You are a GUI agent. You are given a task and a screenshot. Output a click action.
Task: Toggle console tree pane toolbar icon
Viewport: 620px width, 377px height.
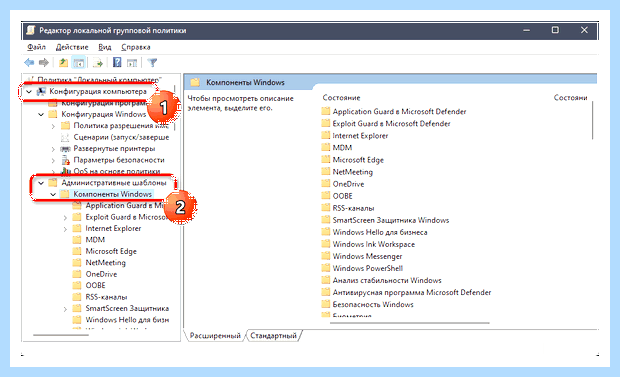(x=79, y=63)
